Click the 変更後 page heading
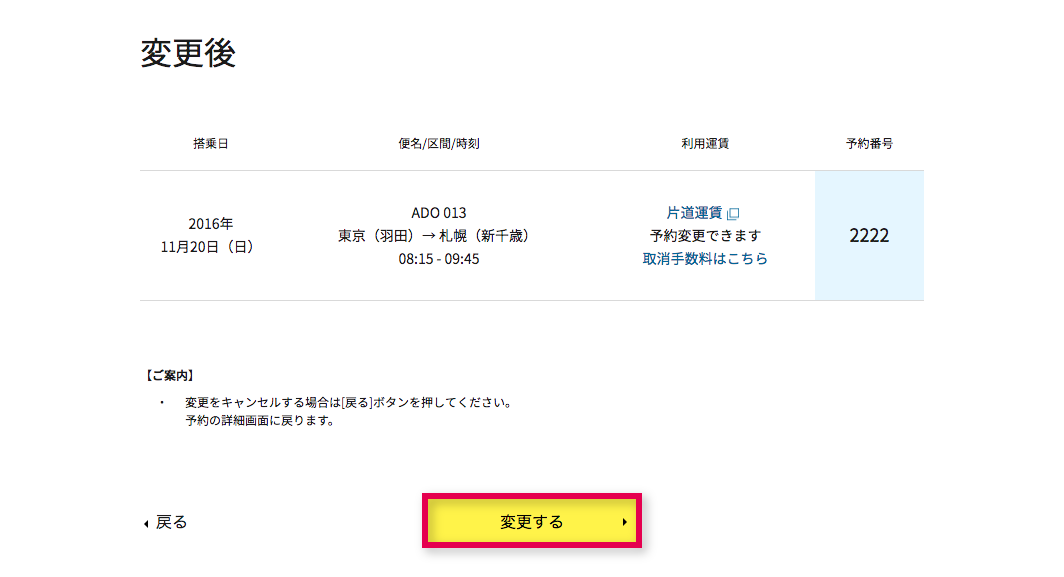 point(188,53)
